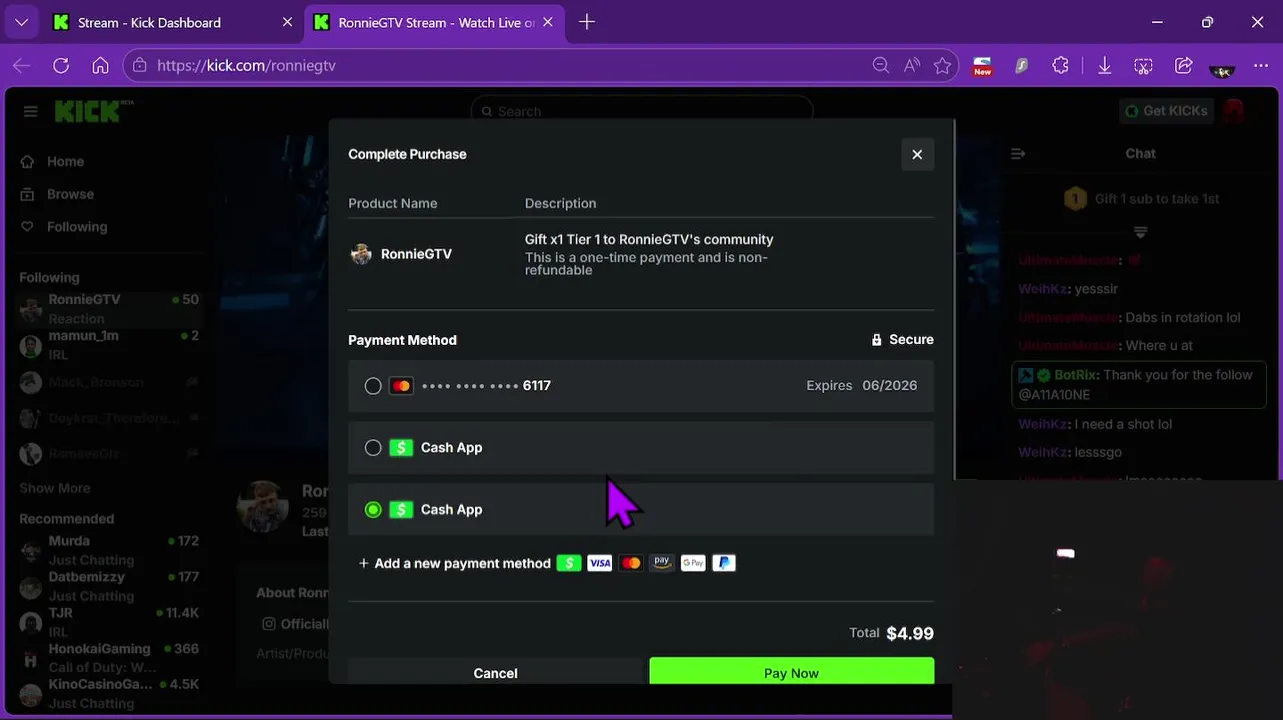Open KinoCasinoGa... recommended channel
Screen dimensions: 1283x720
point(109,693)
